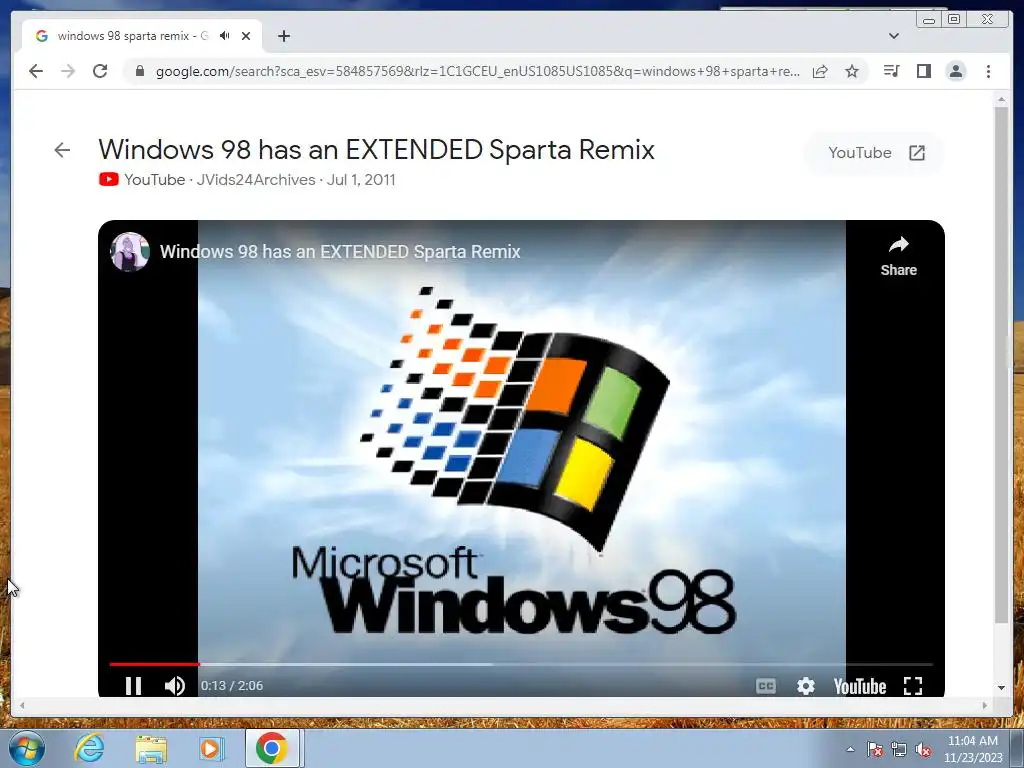Click the video page title heading

click(x=377, y=150)
